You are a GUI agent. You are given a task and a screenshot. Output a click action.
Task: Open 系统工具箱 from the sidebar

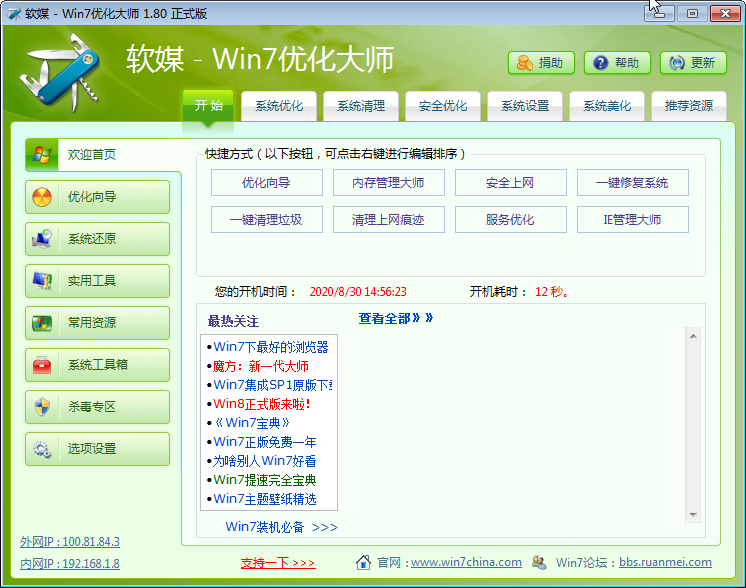pyautogui.click(x=98, y=365)
